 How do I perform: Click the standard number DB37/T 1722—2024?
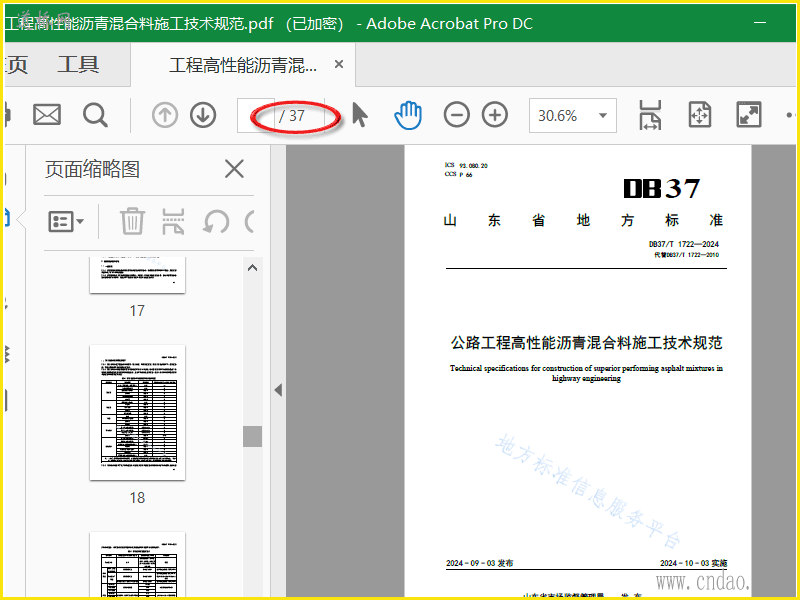[x=684, y=244]
